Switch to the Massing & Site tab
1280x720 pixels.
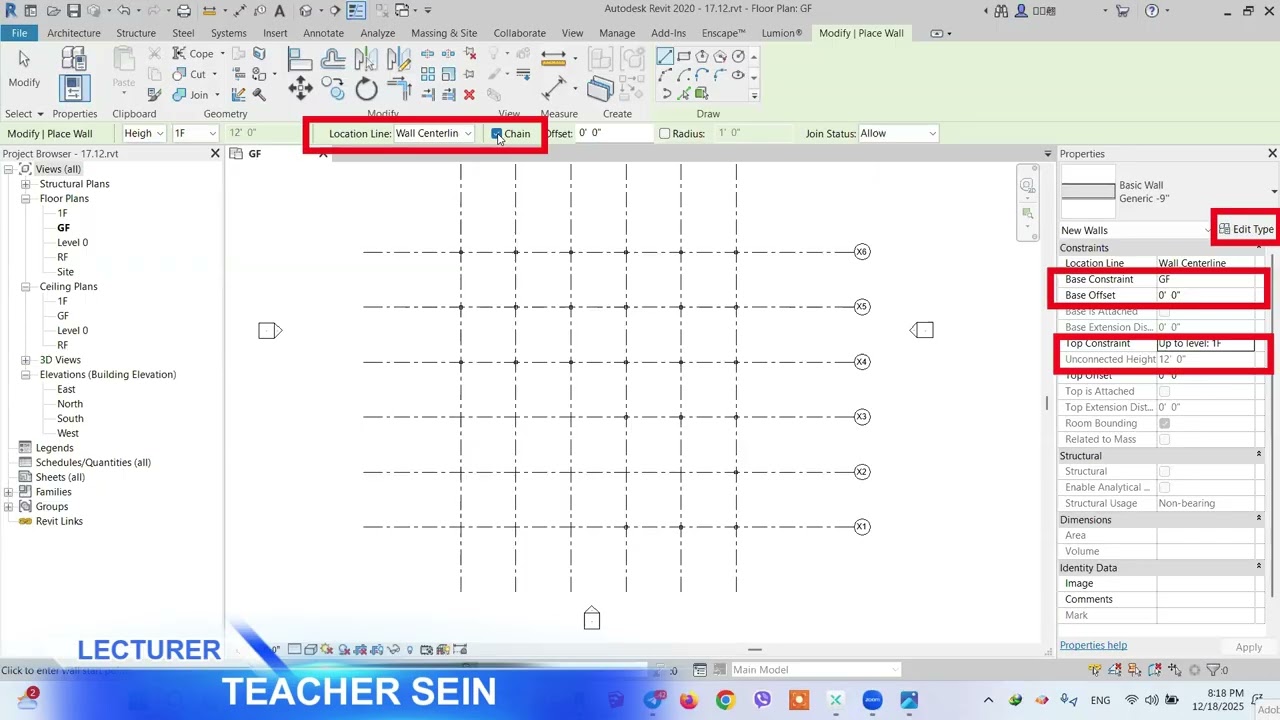444,33
